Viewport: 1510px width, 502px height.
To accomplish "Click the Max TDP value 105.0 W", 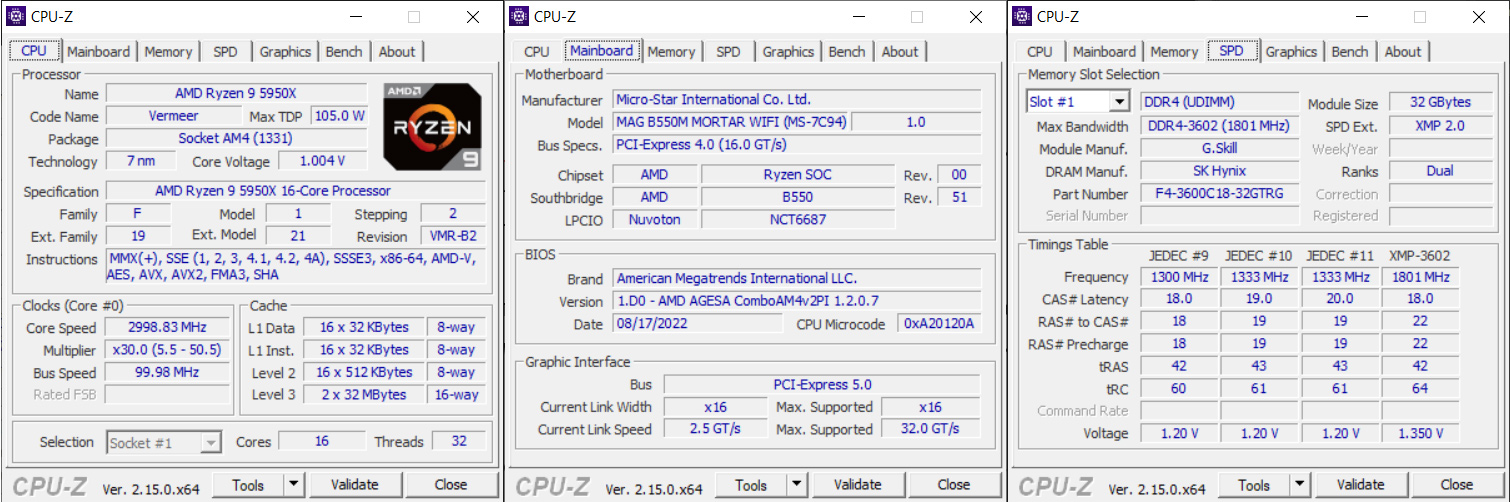I will pos(339,116).
